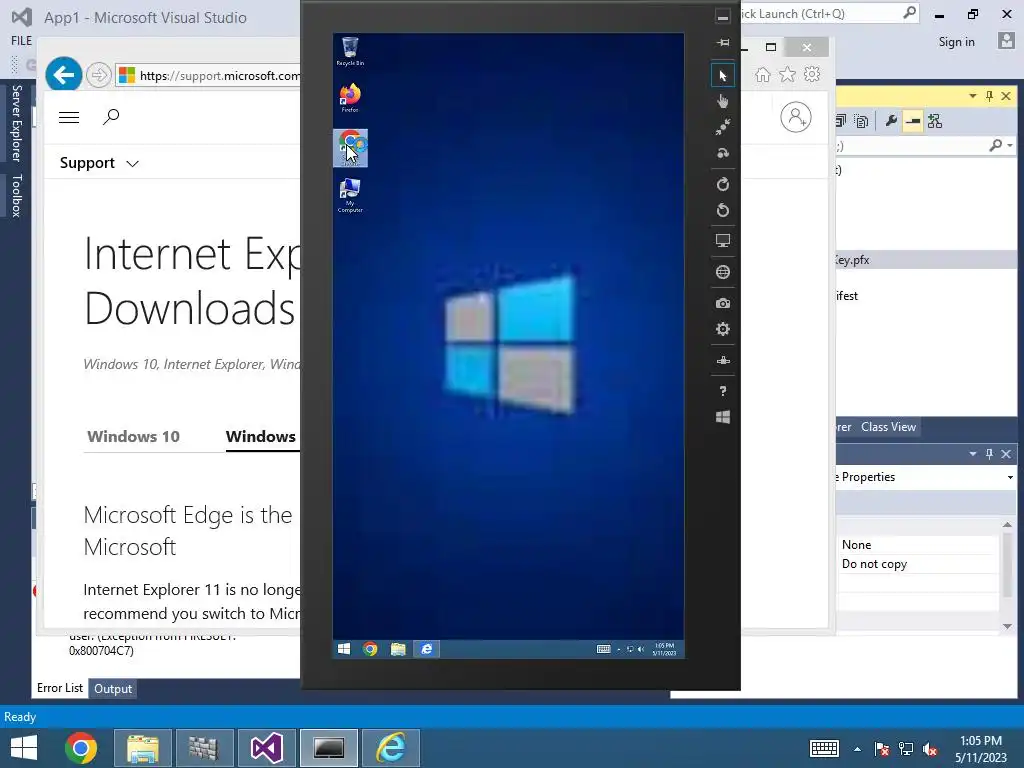The width and height of the screenshot is (1024, 768).
Task: Enable pinch/zoom touch mode in the simulator
Action: [x=723, y=127]
